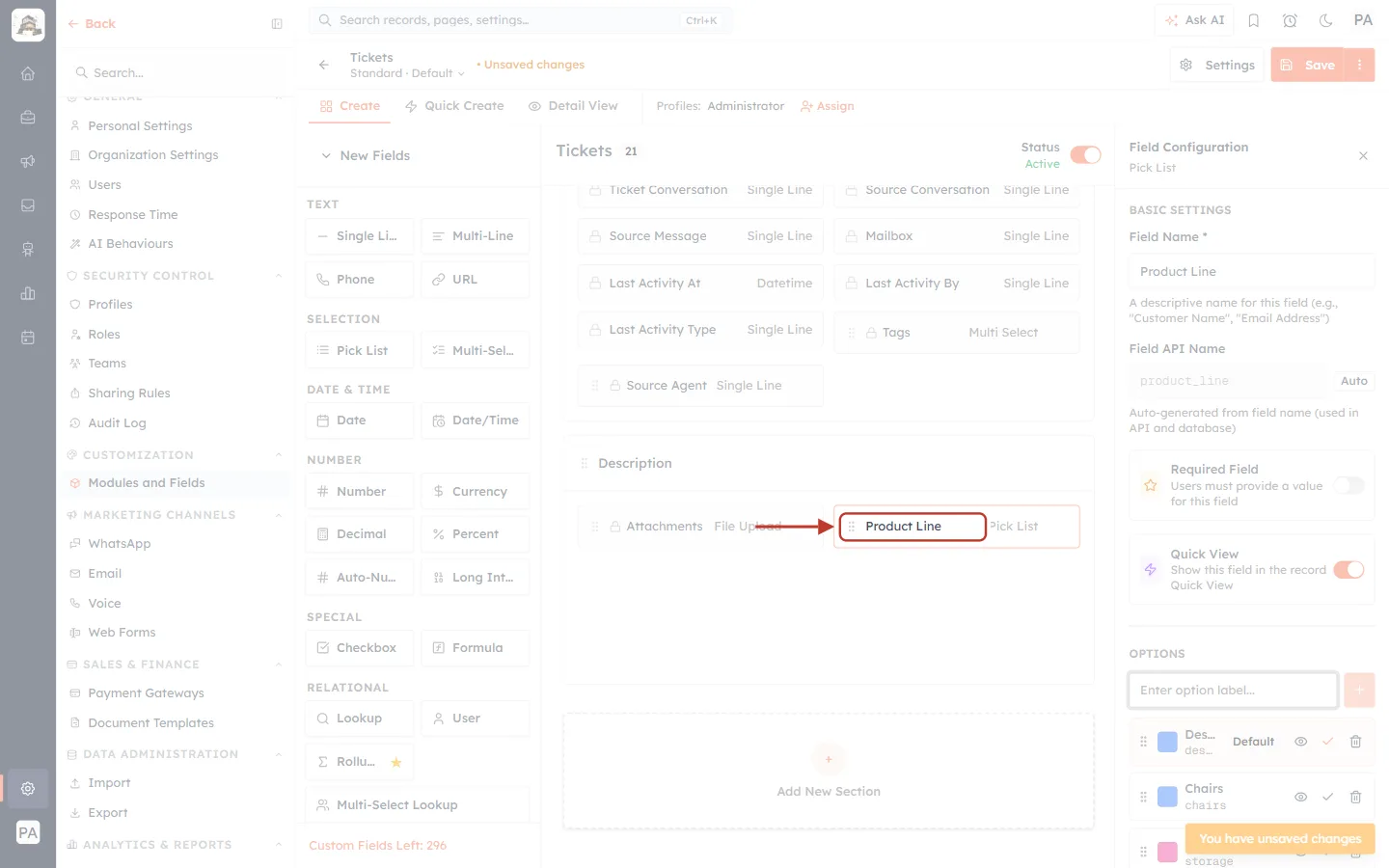Switch to the Create tab

pos(350,106)
